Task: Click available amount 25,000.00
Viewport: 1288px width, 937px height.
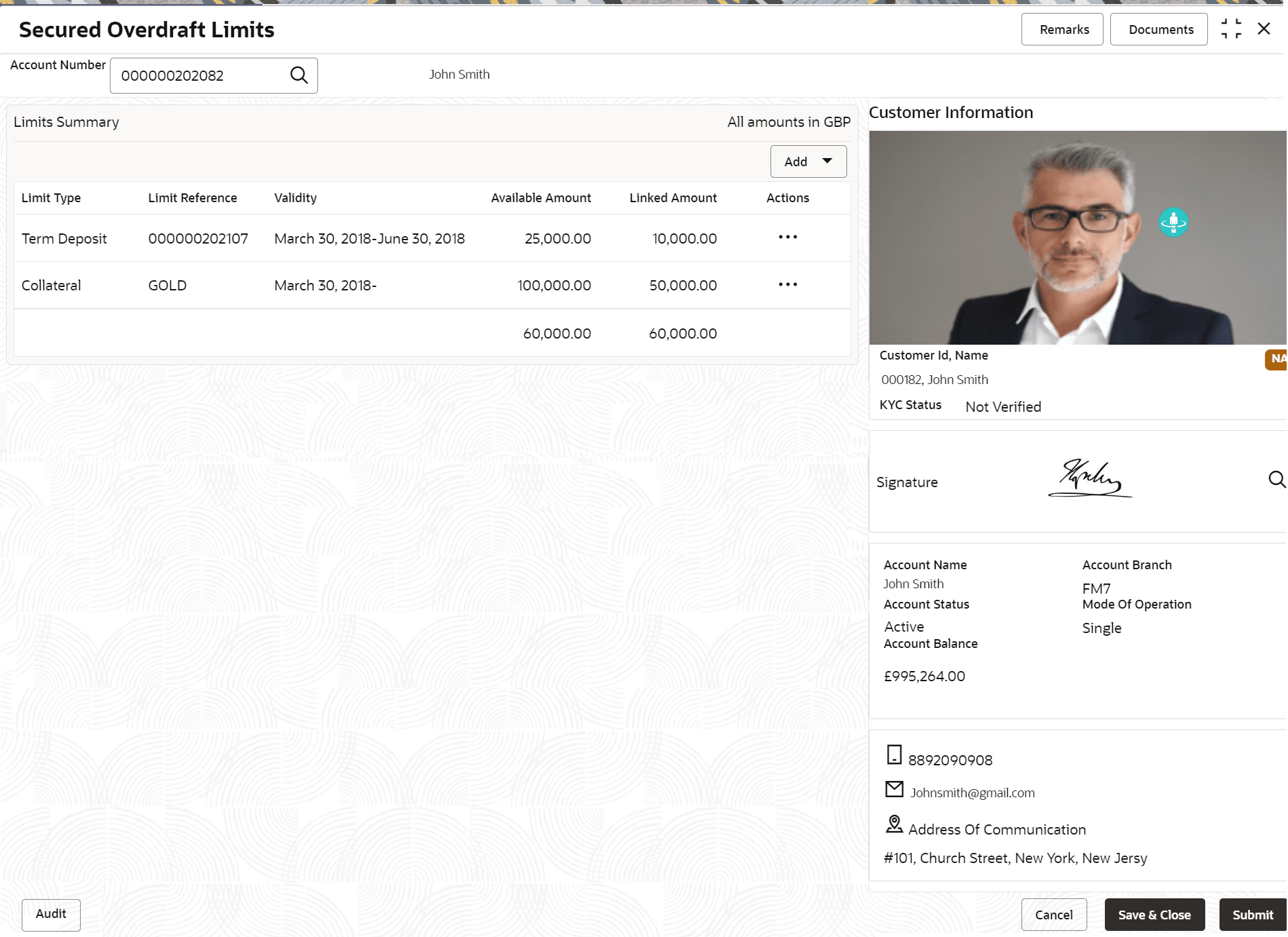Action: 558,239
